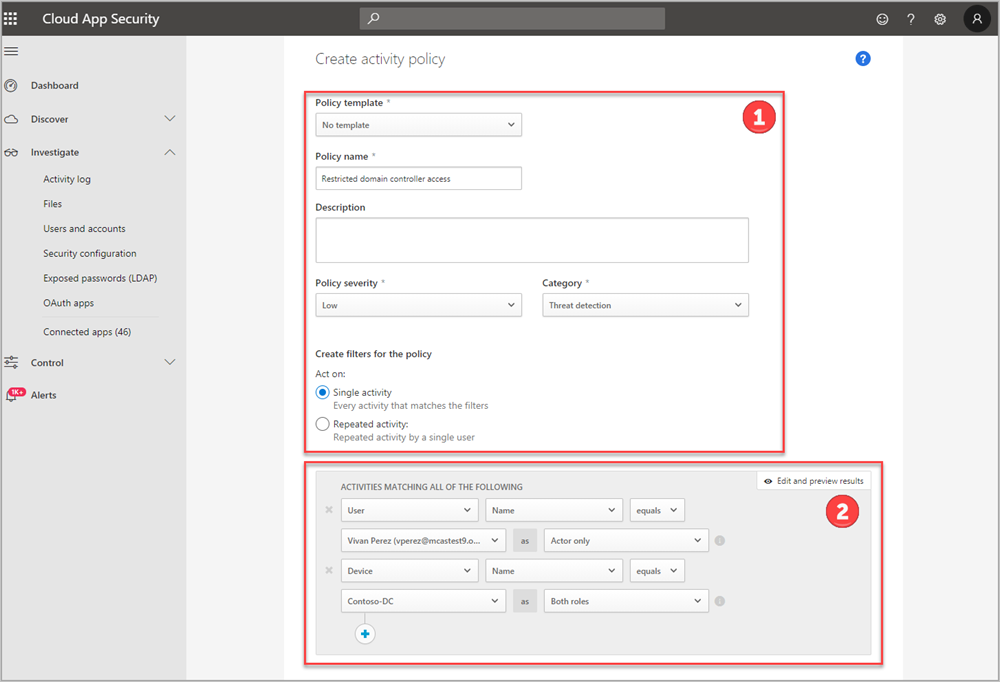Remove the Device filter with its X
1000x682 pixels.
pyautogui.click(x=328, y=570)
